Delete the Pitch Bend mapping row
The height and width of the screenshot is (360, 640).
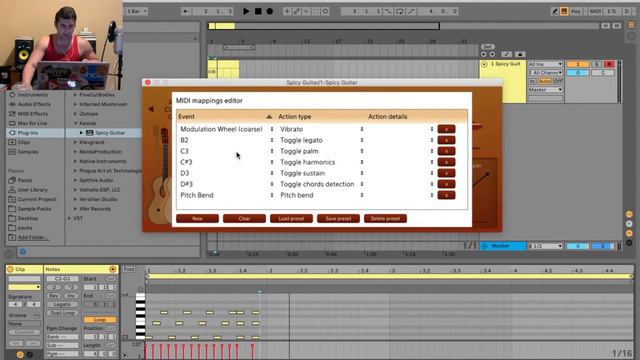point(446,195)
